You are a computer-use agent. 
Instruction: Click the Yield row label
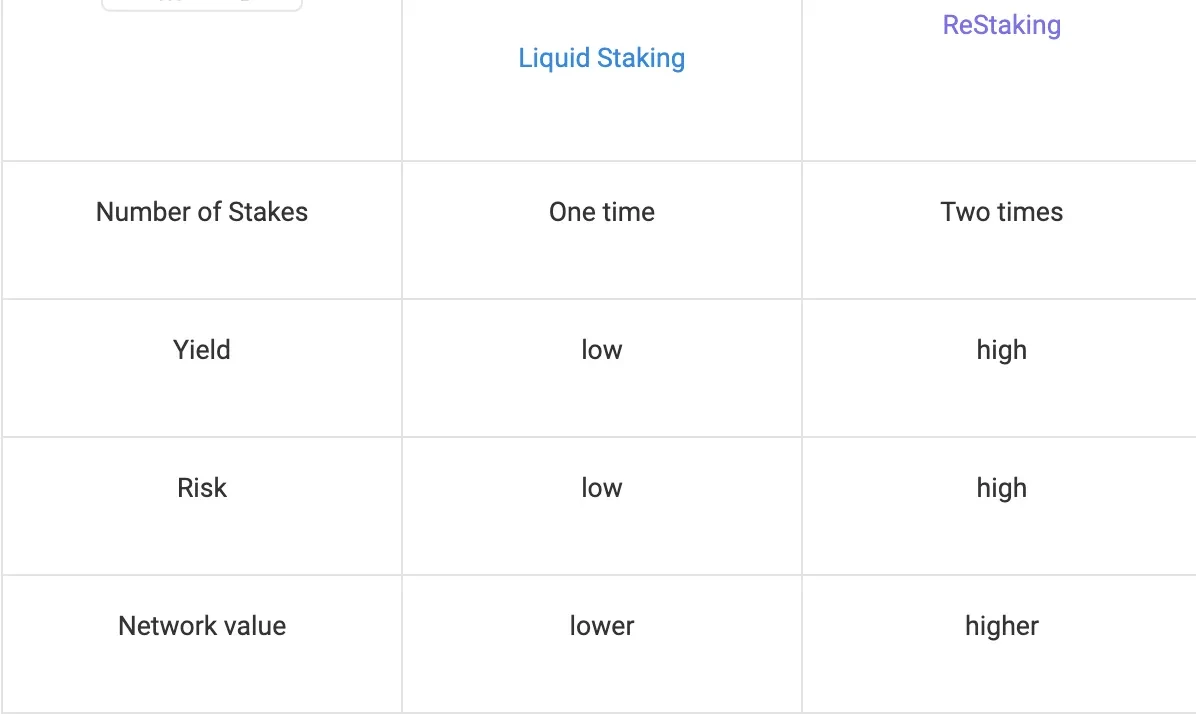[202, 350]
